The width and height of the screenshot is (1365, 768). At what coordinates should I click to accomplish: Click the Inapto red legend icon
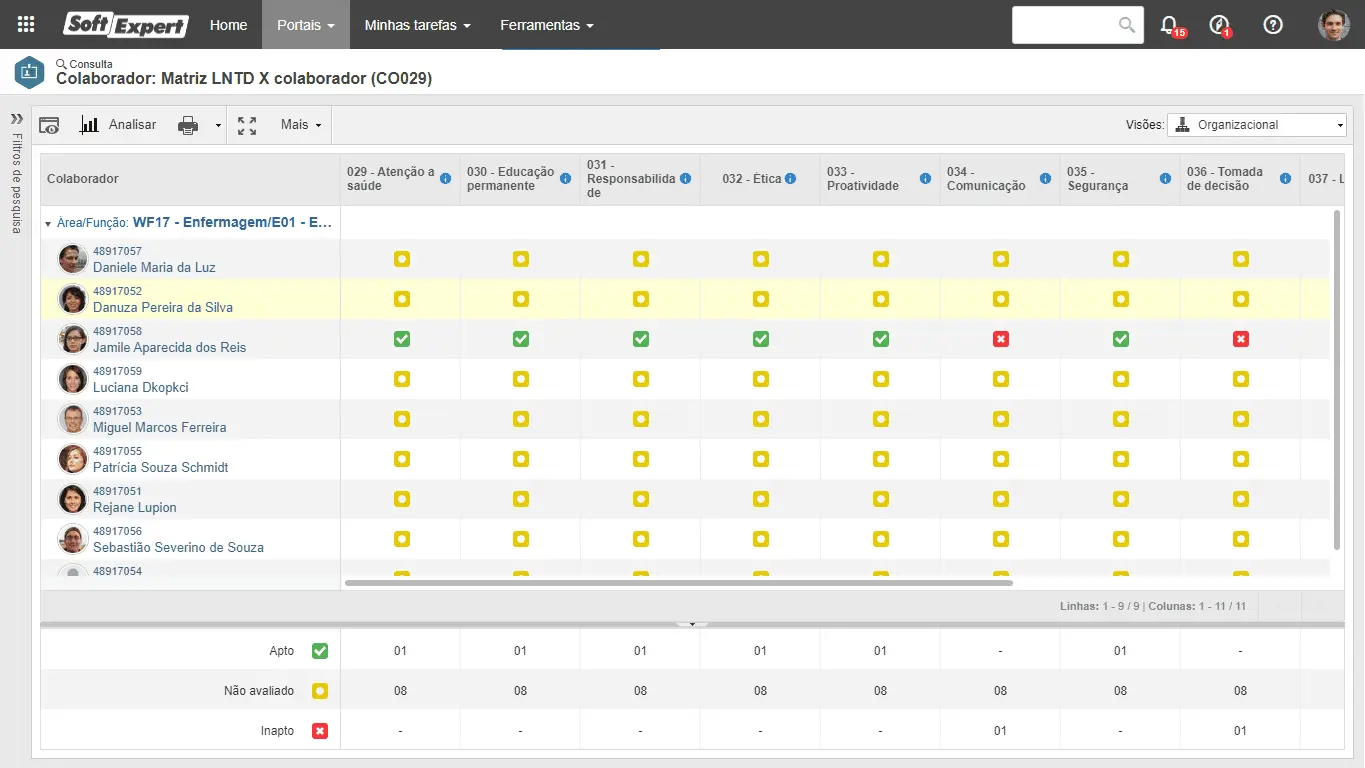tap(320, 731)
